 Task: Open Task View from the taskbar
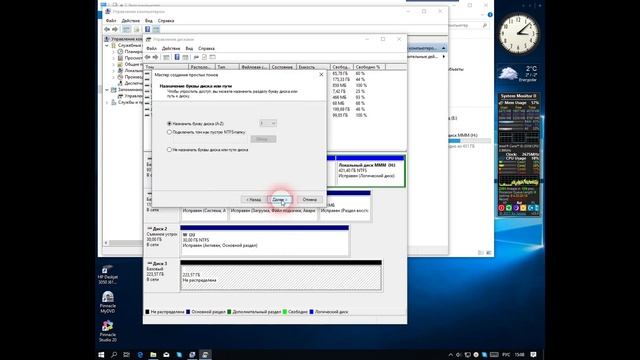point(127,355)
